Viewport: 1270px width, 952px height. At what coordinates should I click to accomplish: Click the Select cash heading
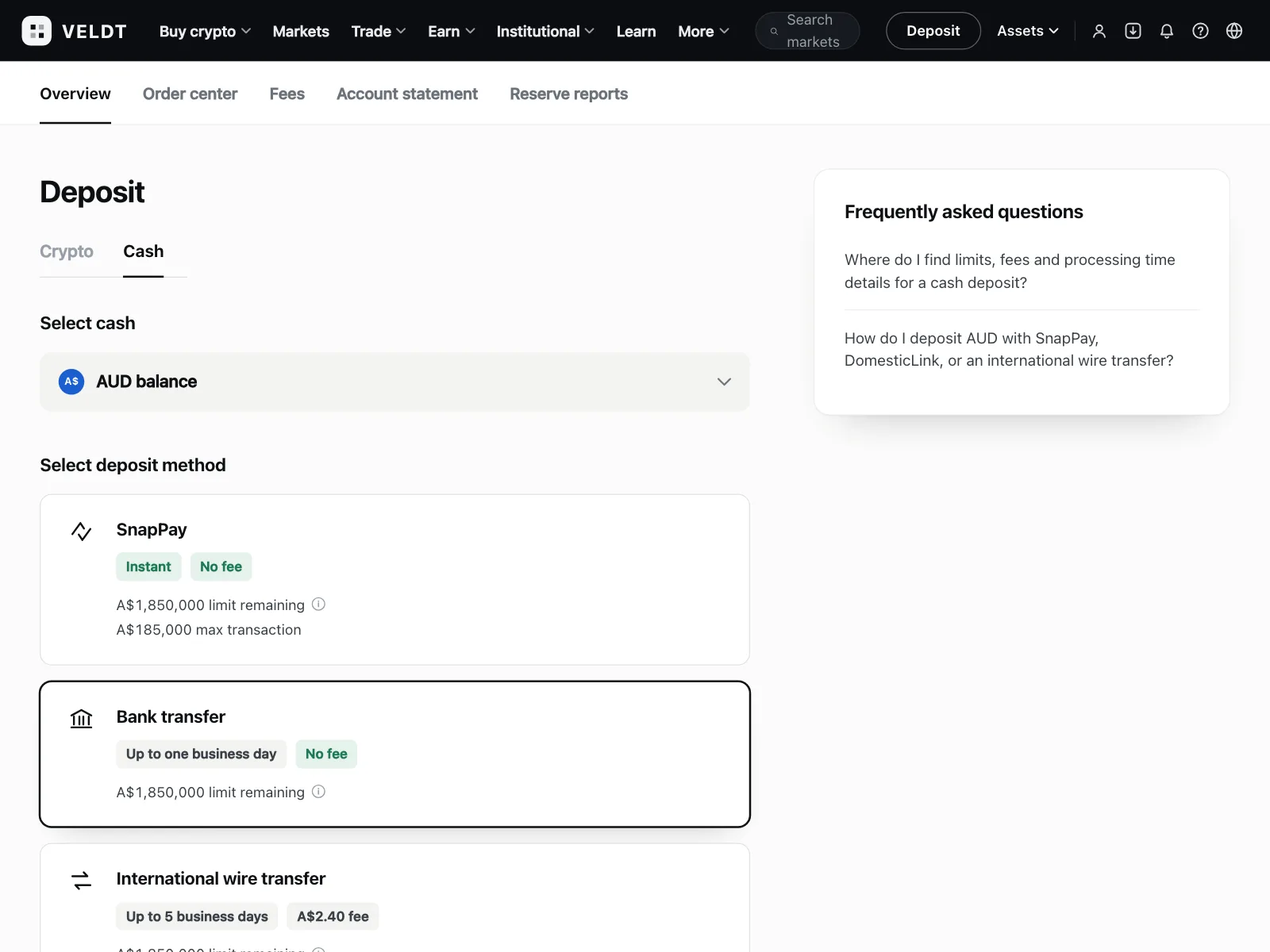pos(88,323)
